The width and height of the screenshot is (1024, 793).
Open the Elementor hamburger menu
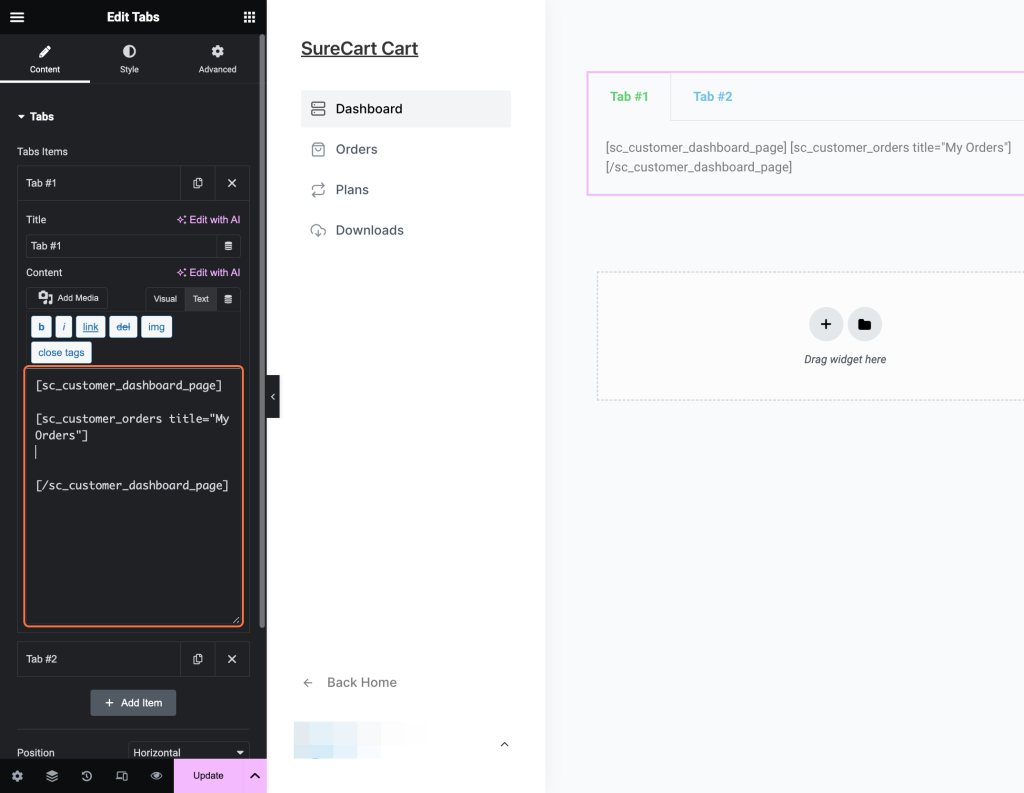16,17
